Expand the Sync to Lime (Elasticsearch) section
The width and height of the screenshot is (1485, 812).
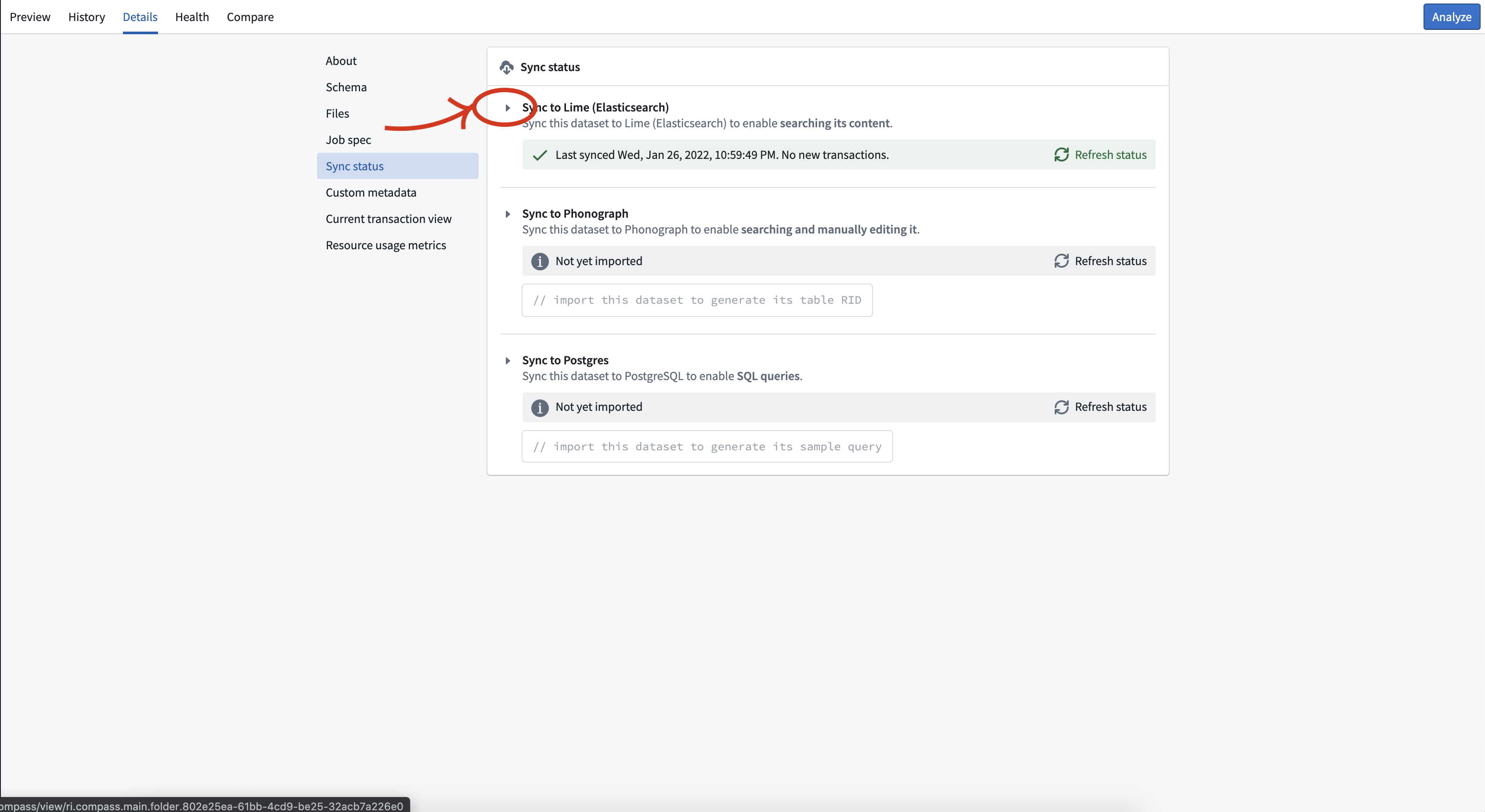[x=507, y=108]
